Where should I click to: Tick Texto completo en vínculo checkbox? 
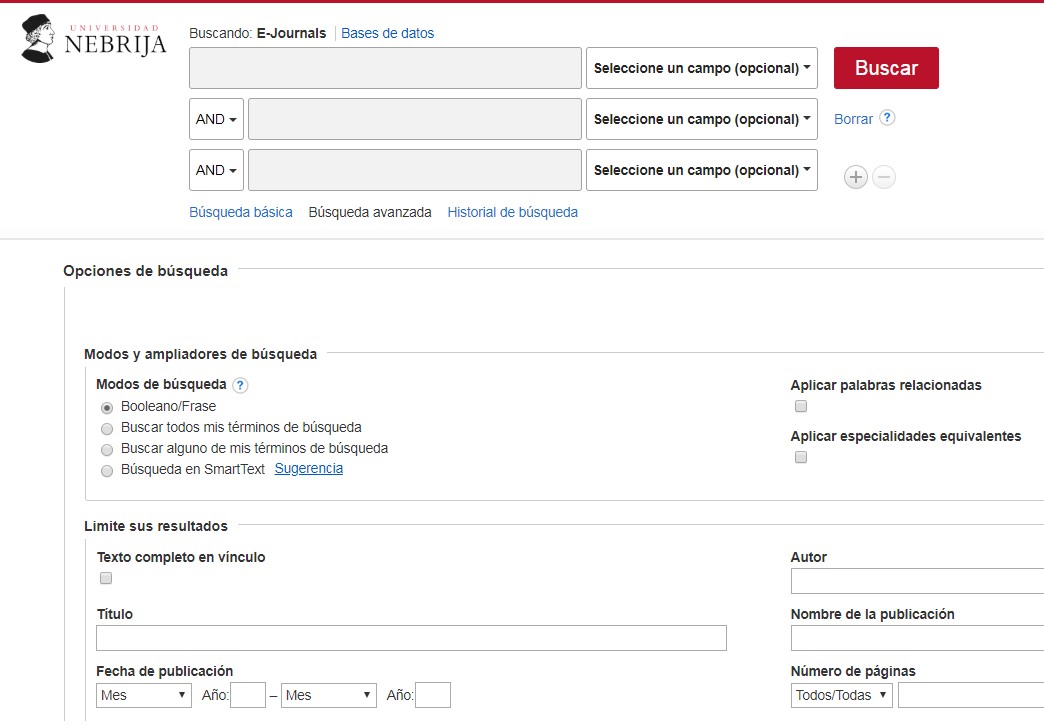click(106, 578)
